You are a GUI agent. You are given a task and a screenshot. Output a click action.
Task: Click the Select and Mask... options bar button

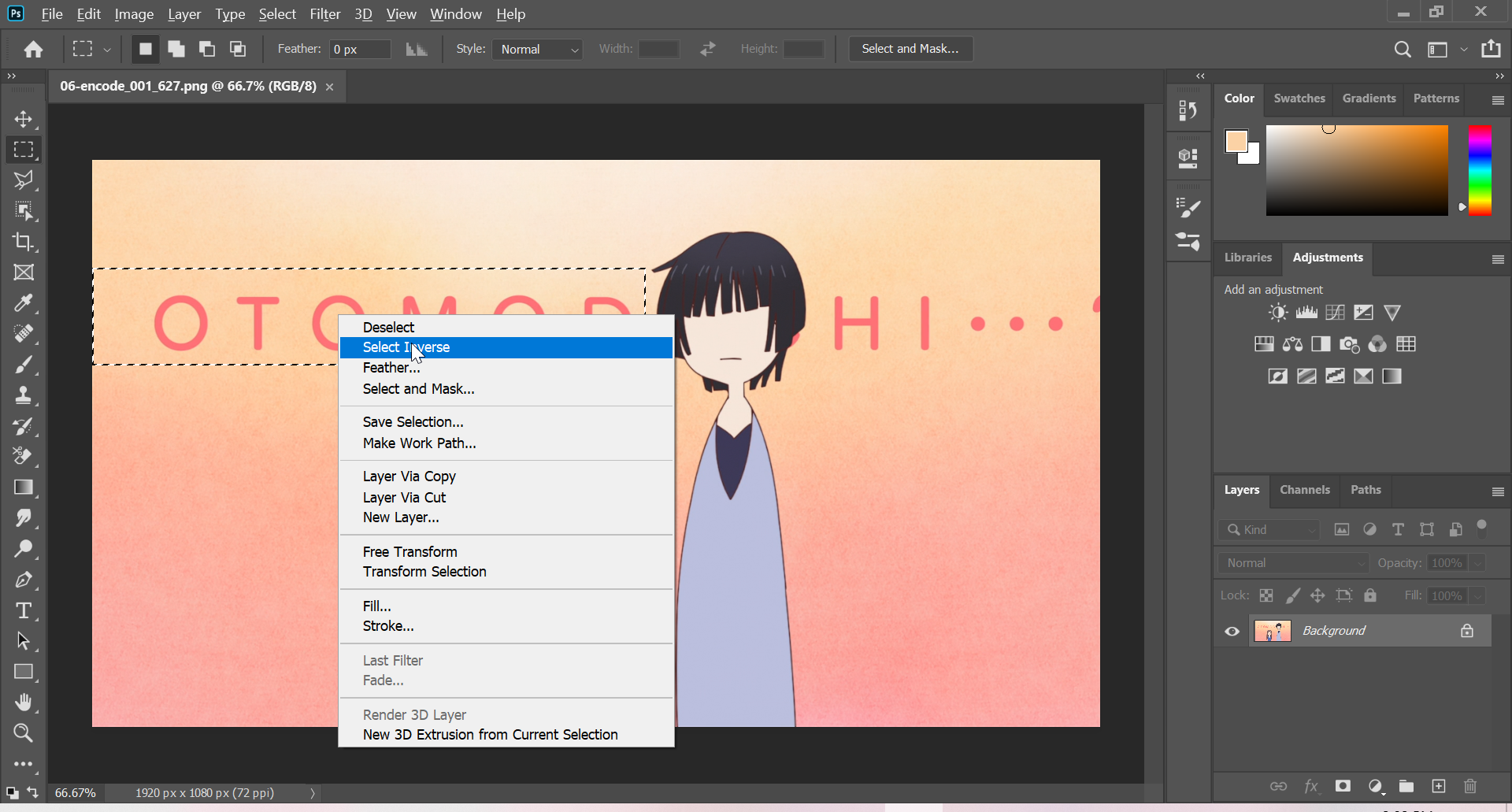point(910,49)
